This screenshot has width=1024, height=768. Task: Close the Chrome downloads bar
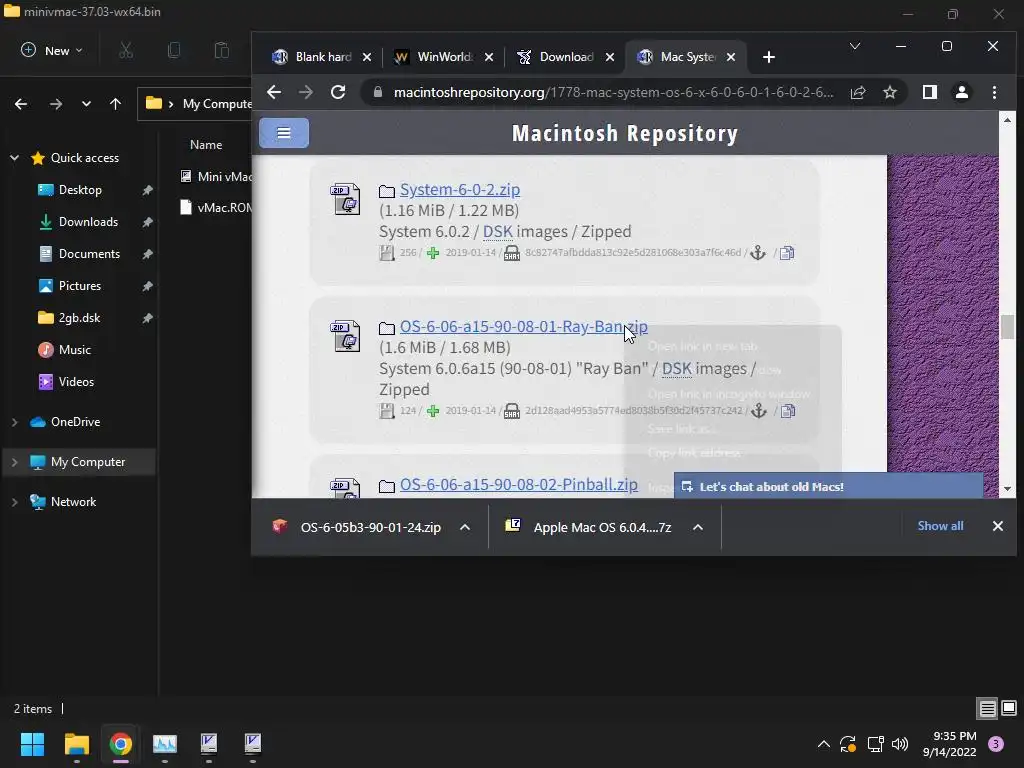(x=998, y=526)
